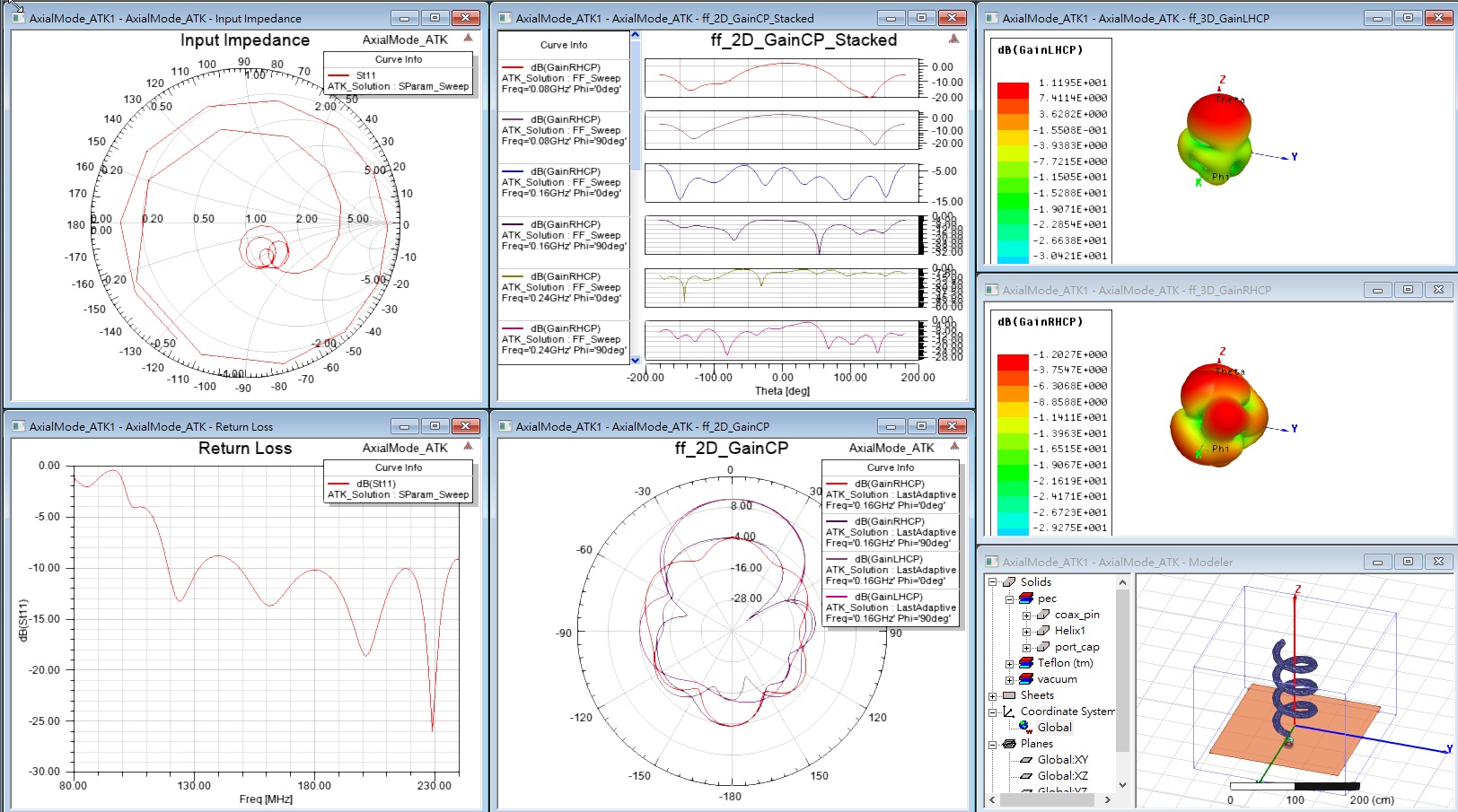The width and height of the screenshot is (1458, 812).
Task: Click the Modeler window title icon
Action: pyautogui.click(x=991, y=562)
